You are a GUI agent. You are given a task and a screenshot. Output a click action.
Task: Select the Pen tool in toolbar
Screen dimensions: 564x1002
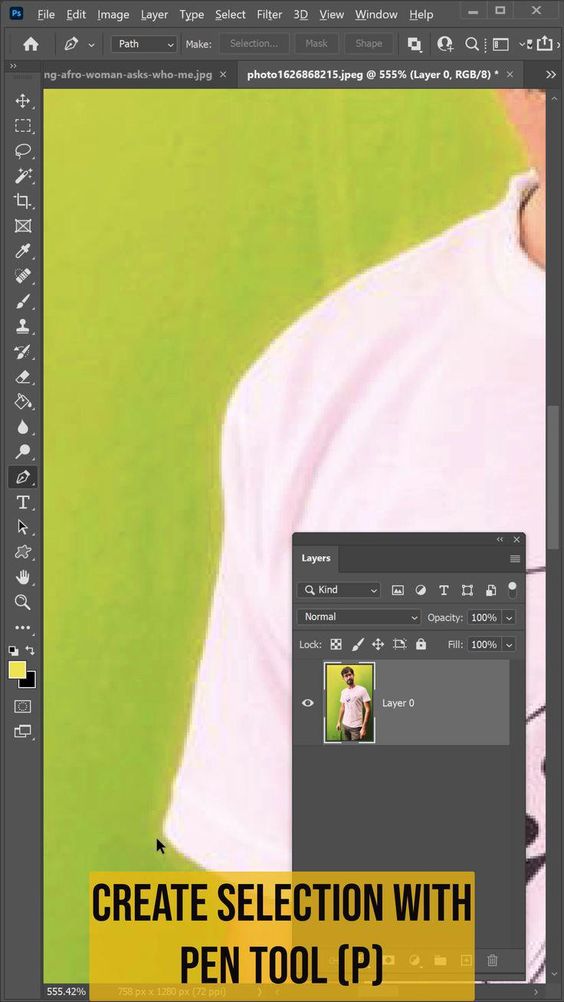coord(23,477)
